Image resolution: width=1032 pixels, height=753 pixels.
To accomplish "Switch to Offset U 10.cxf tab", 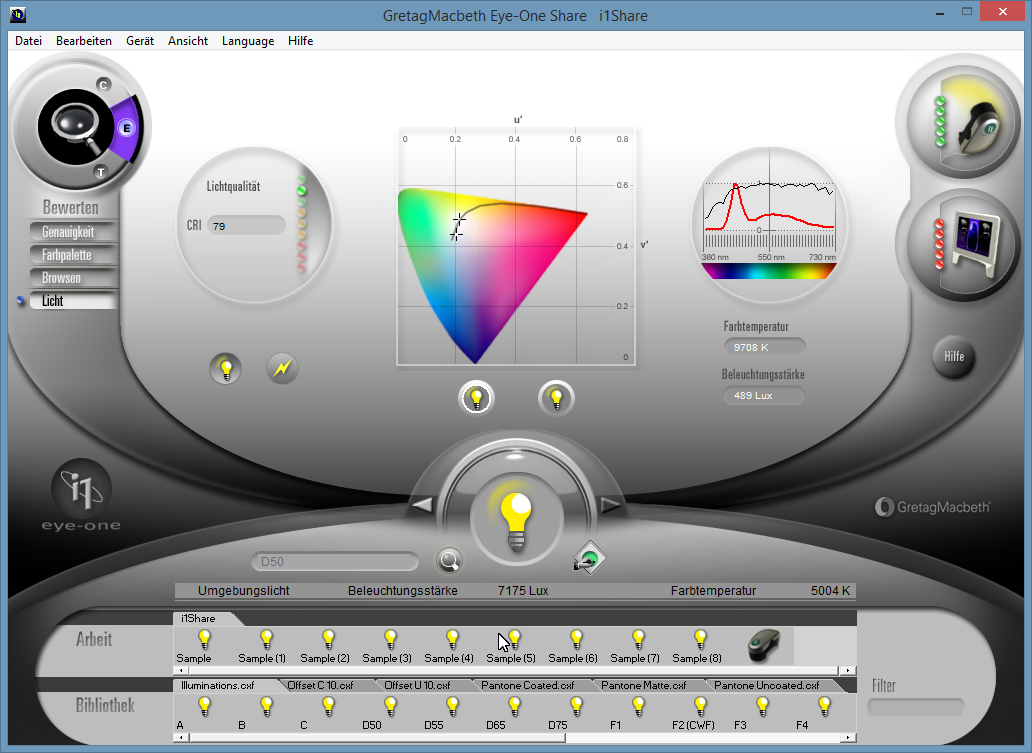I will [421, 685].
